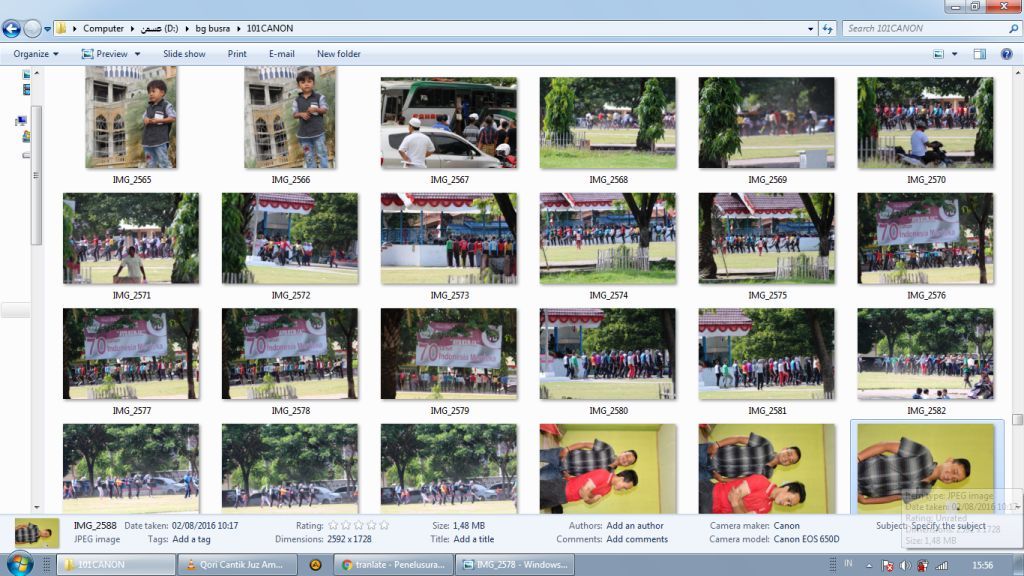
Task: Select thumbnail IMG_2573
Action: [449, 238]
